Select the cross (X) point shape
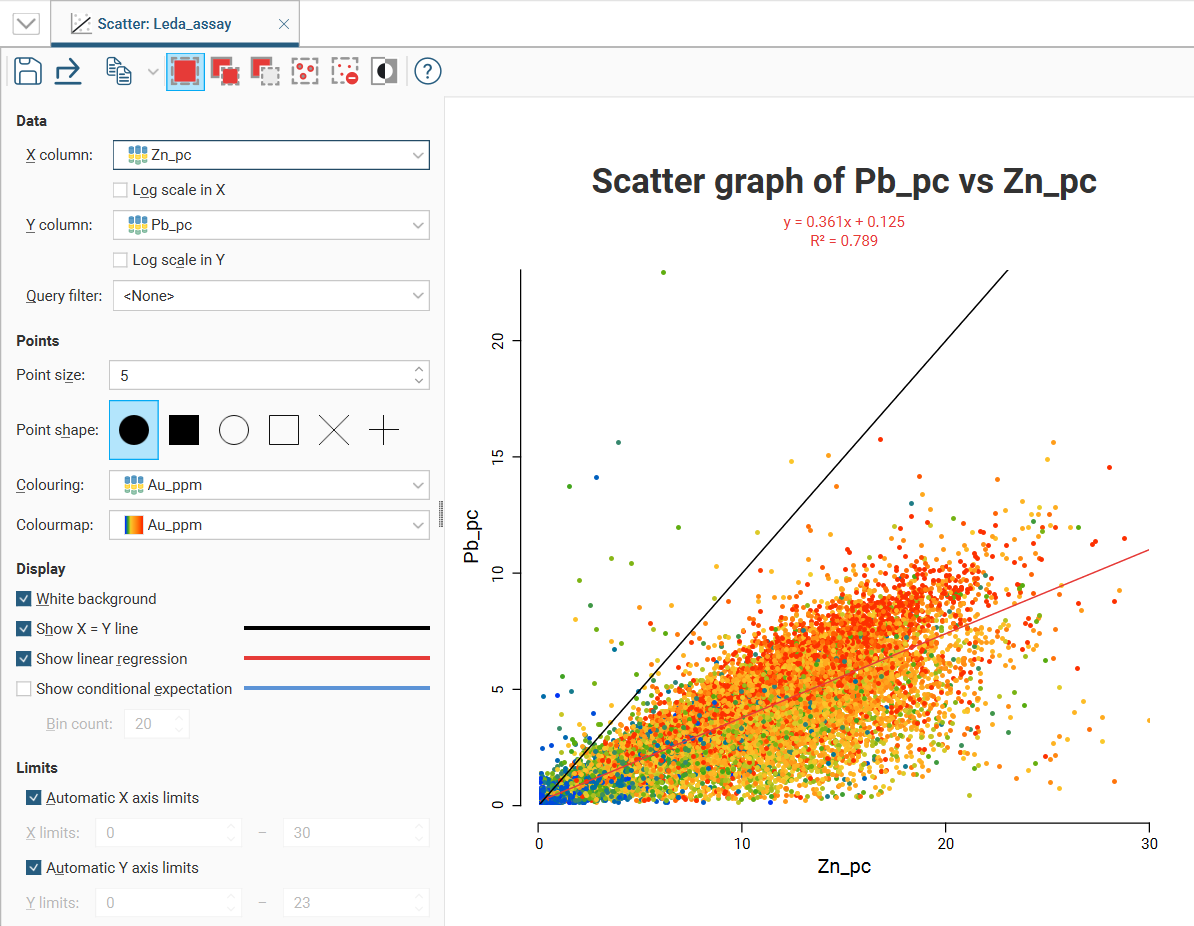The width and height of the screenshot is (1194, 926). [334, 430]
